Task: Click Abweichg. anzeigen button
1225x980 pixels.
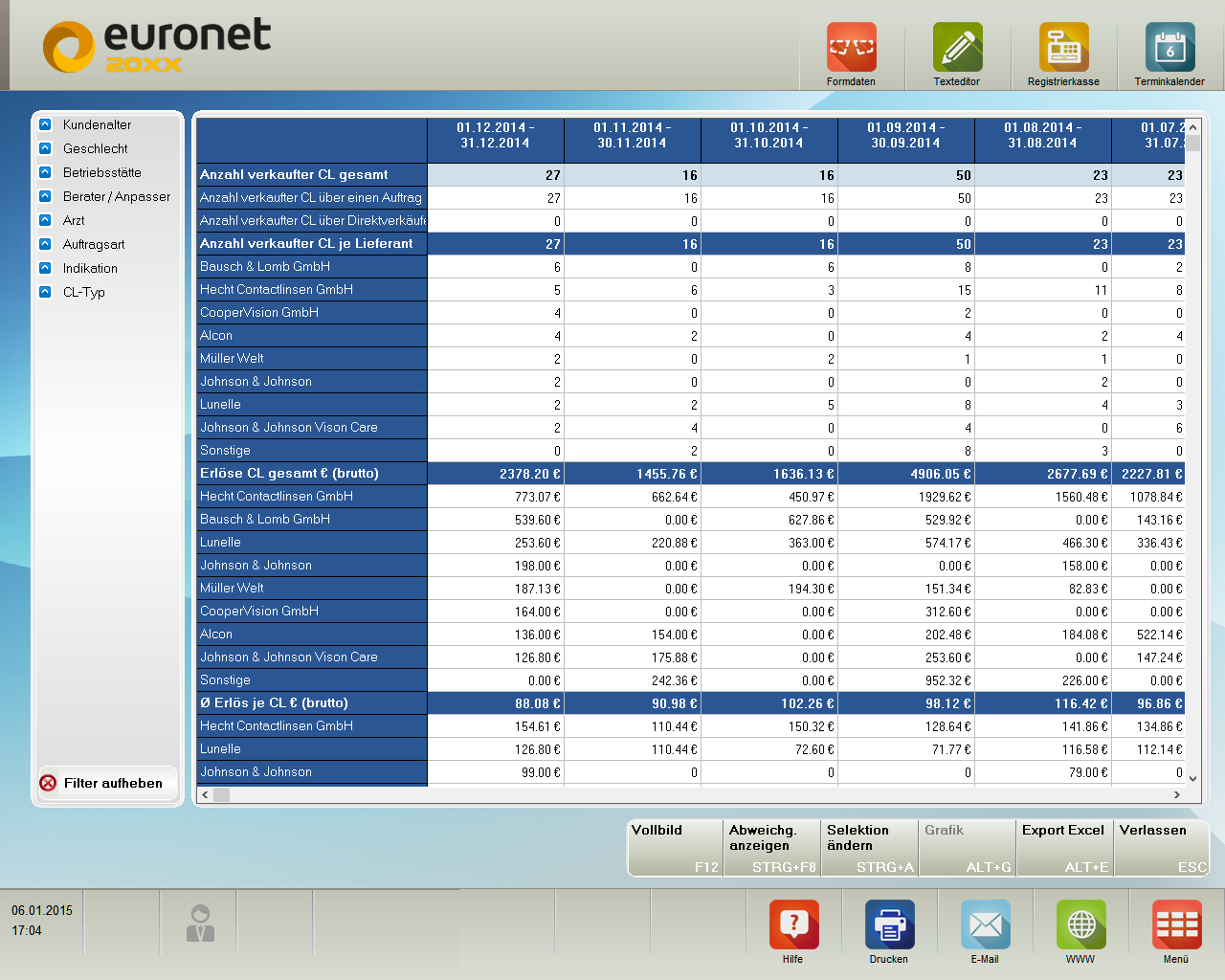Action: [x=772, y=848]
